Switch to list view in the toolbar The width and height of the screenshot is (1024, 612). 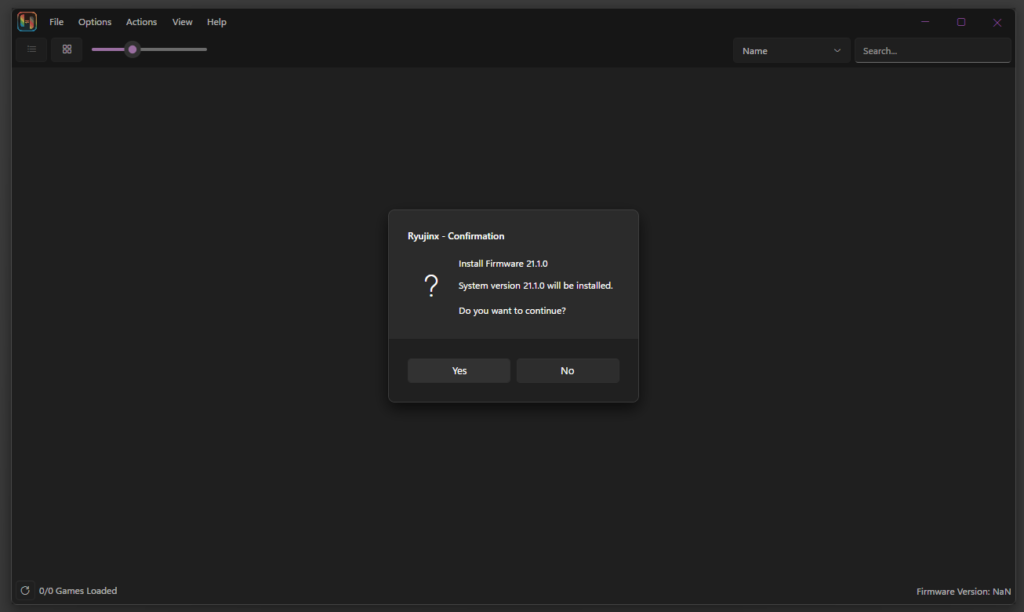coord(31,49)
